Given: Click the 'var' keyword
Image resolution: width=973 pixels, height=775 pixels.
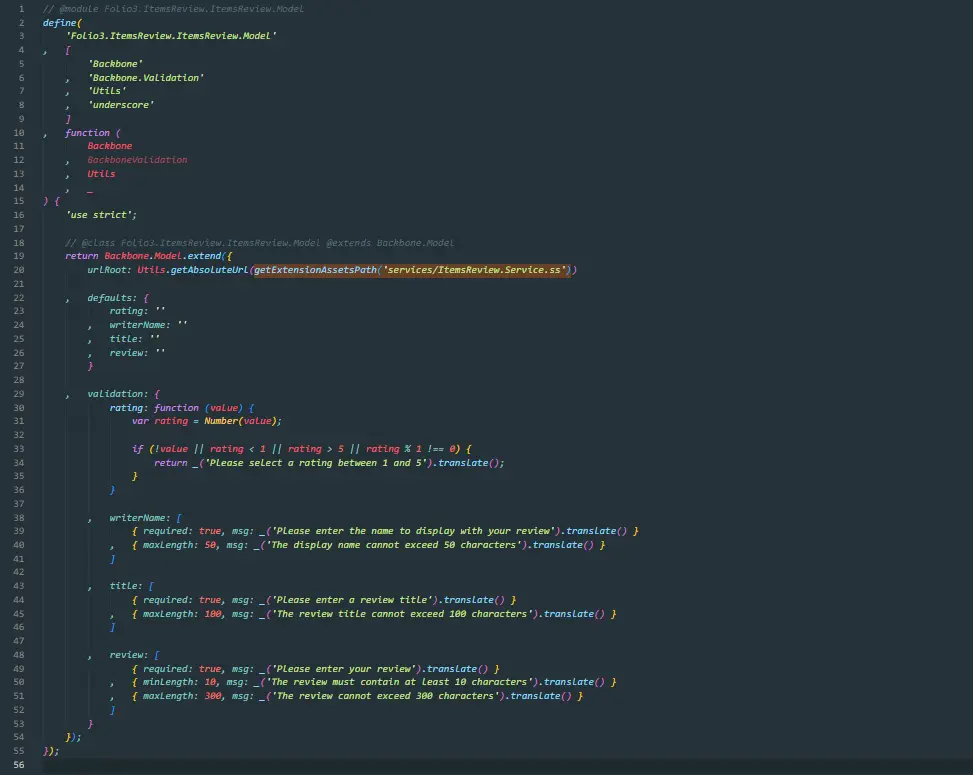Looking at the screenshot, I should click(x=140, y=421).
